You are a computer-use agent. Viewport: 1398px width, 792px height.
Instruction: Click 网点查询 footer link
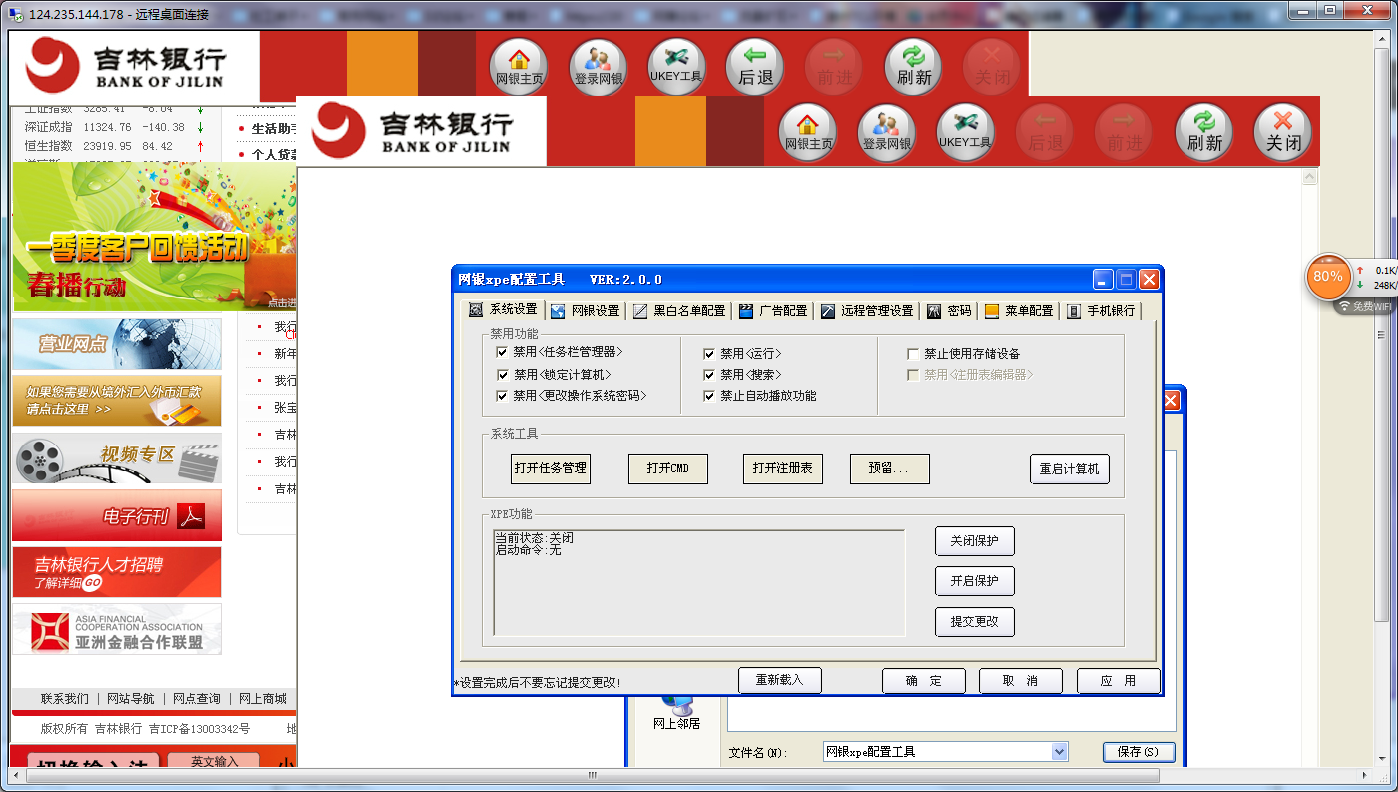pyautogui.click(x=196, y=699)
